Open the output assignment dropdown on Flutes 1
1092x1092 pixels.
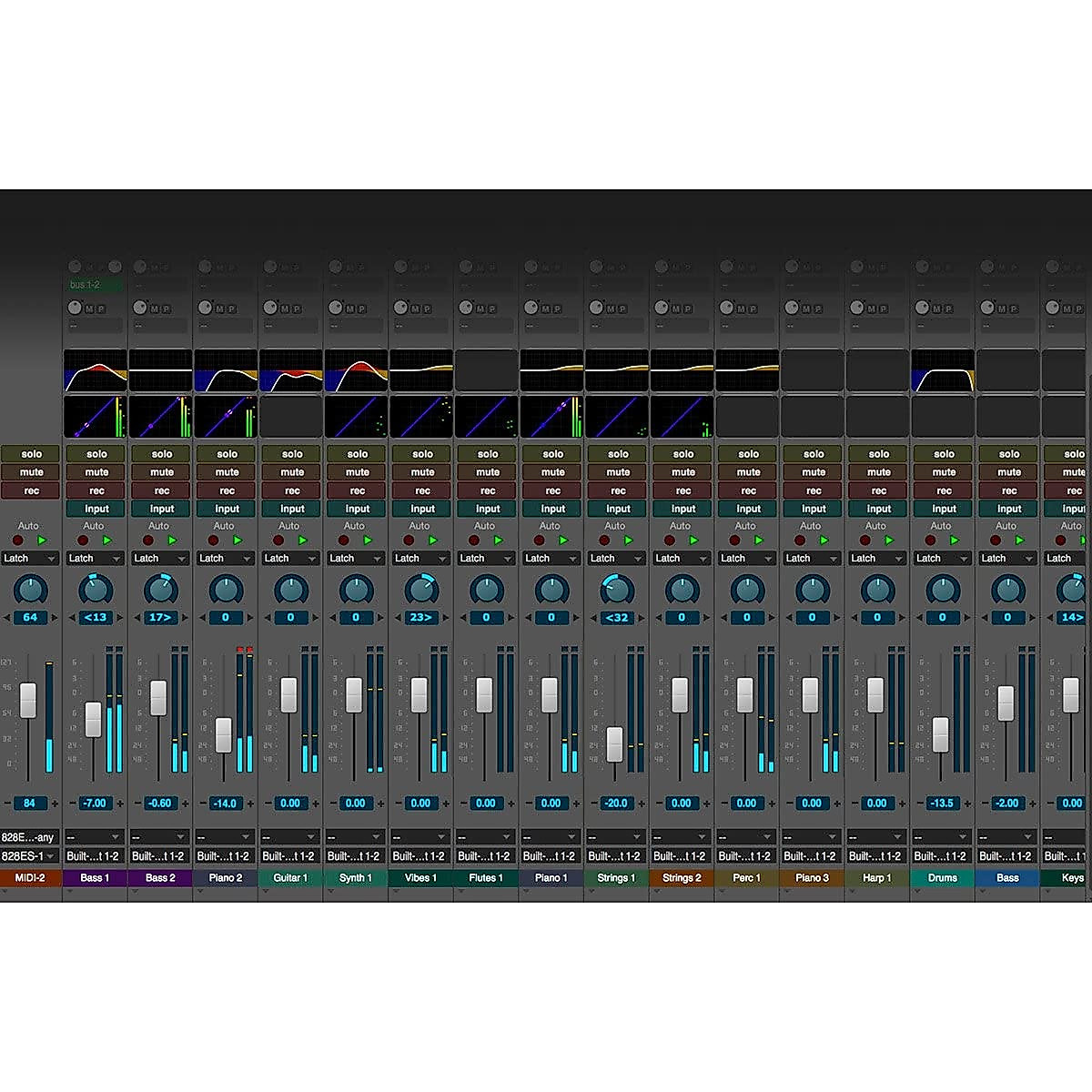pos(486,855)
